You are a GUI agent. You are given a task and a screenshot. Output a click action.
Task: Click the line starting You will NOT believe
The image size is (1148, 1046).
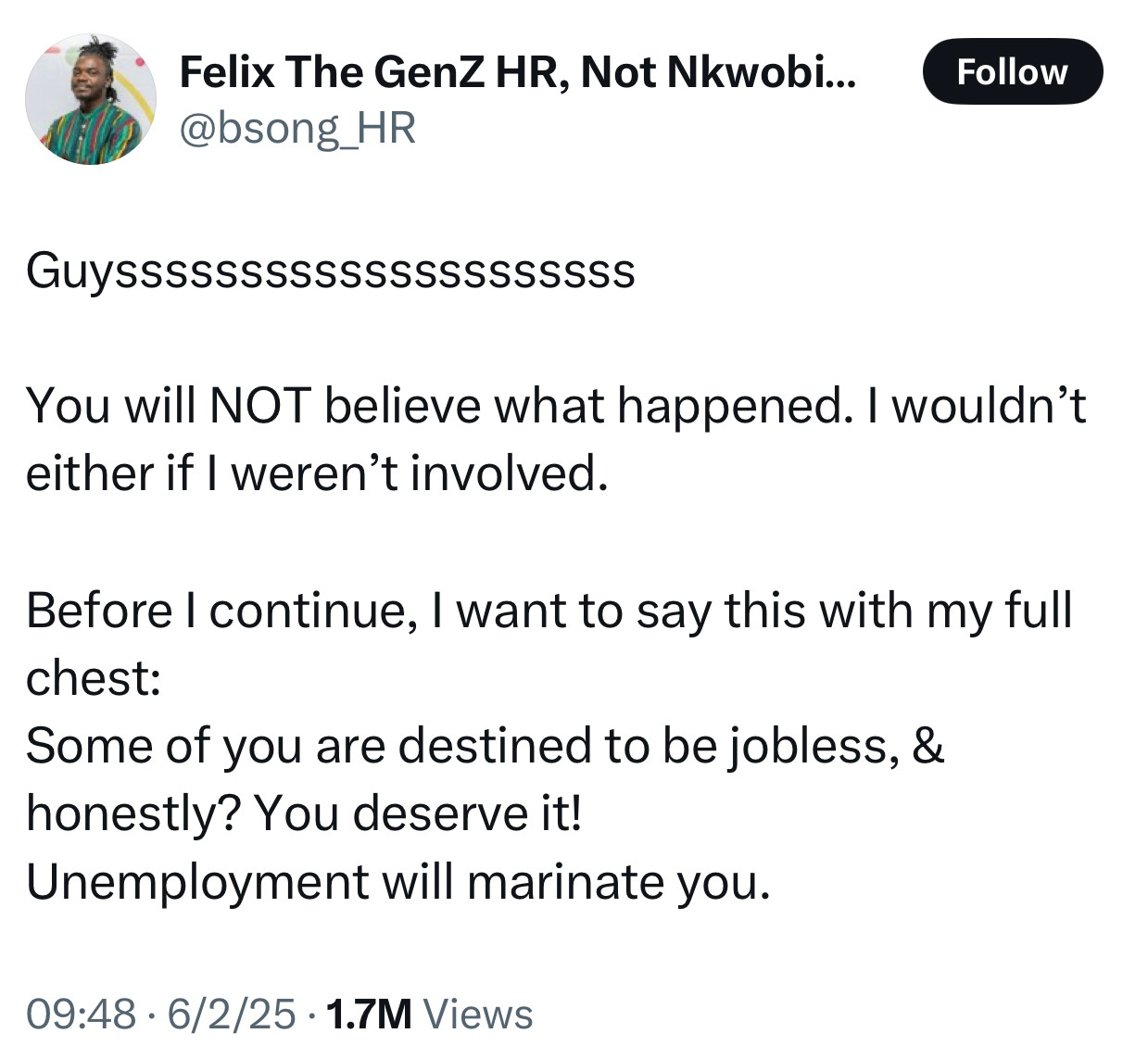tap(556, 406)
